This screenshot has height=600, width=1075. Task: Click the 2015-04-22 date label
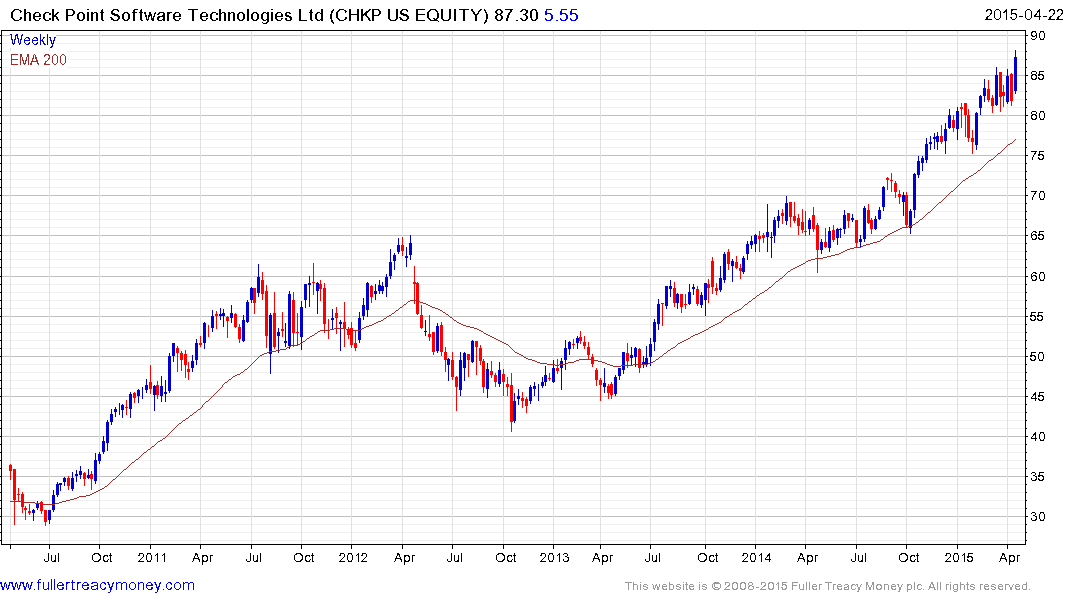[1024, 15]
